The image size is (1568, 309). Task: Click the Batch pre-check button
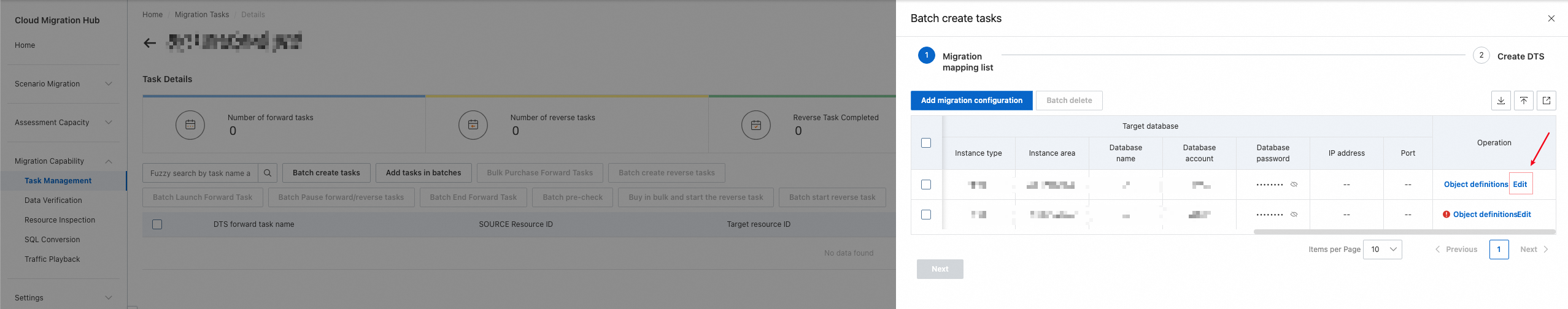click(573, 197)
